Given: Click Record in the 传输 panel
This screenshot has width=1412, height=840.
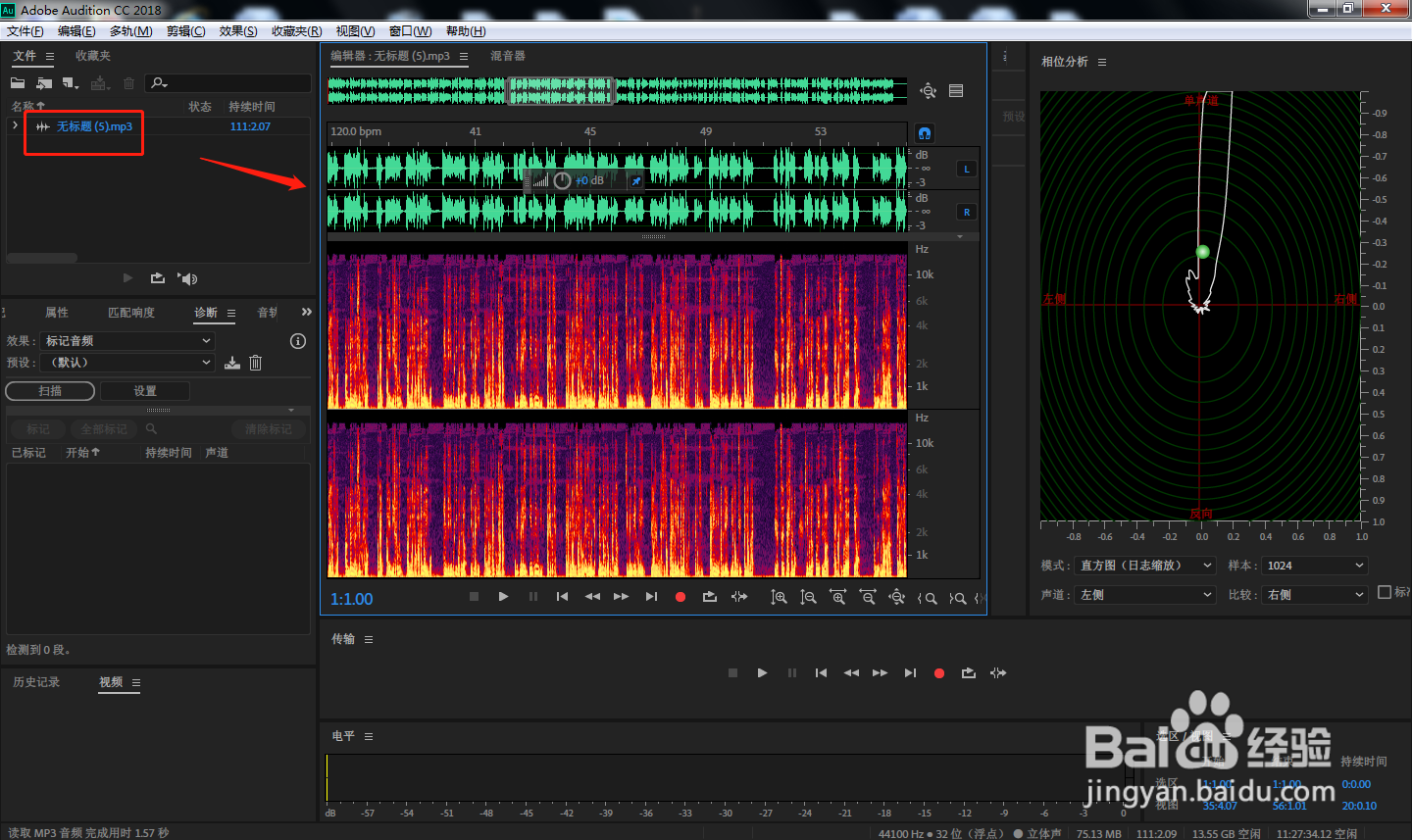Looking at the screenshot, I should 939,673.
